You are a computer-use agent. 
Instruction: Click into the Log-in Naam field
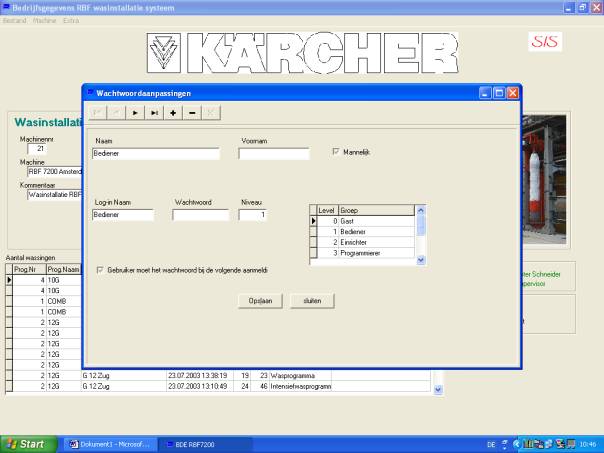pos(123,215)
